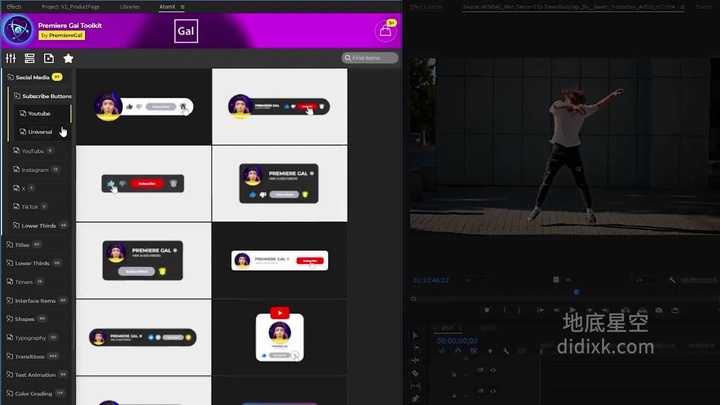
Task: Click the Find items search field
Action: (374, 58)
